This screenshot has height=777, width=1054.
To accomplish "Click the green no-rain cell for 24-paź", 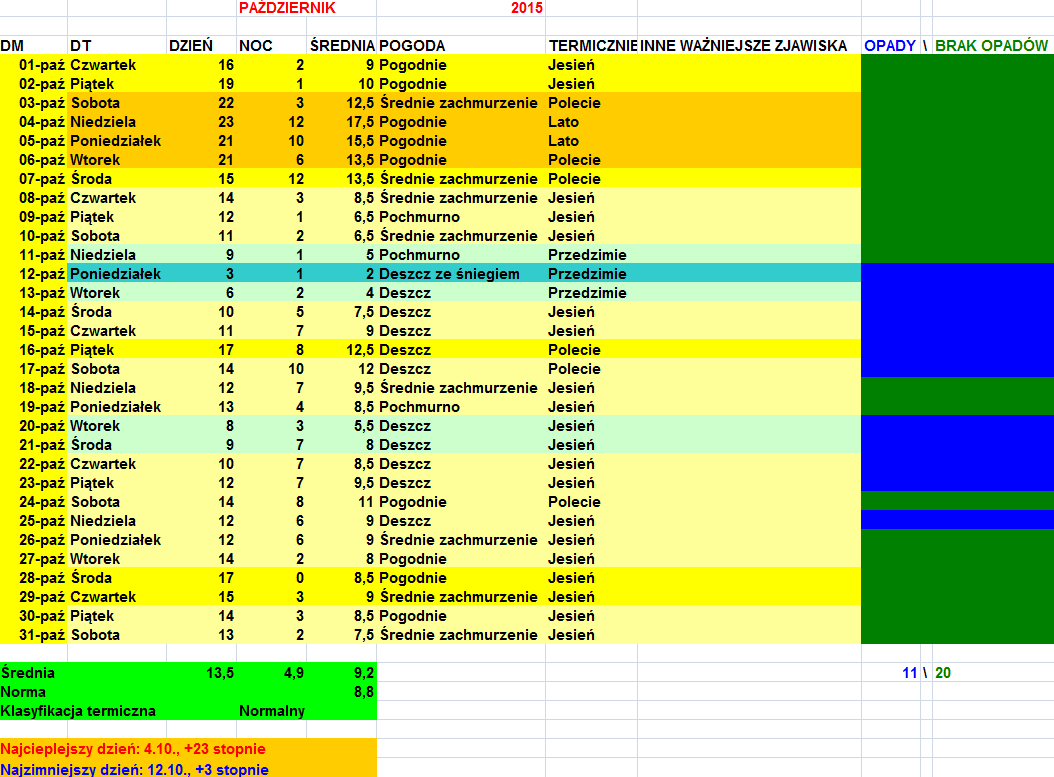I will pyautogui.click(x=956, y=500).
